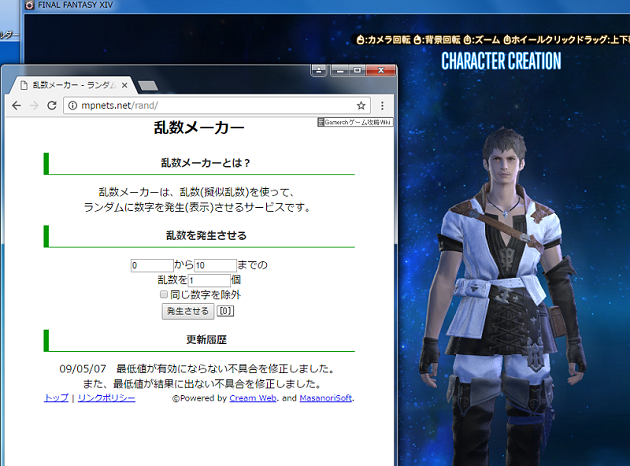
Task: Click the 乱数メーカー page heading
Action: 199,128
